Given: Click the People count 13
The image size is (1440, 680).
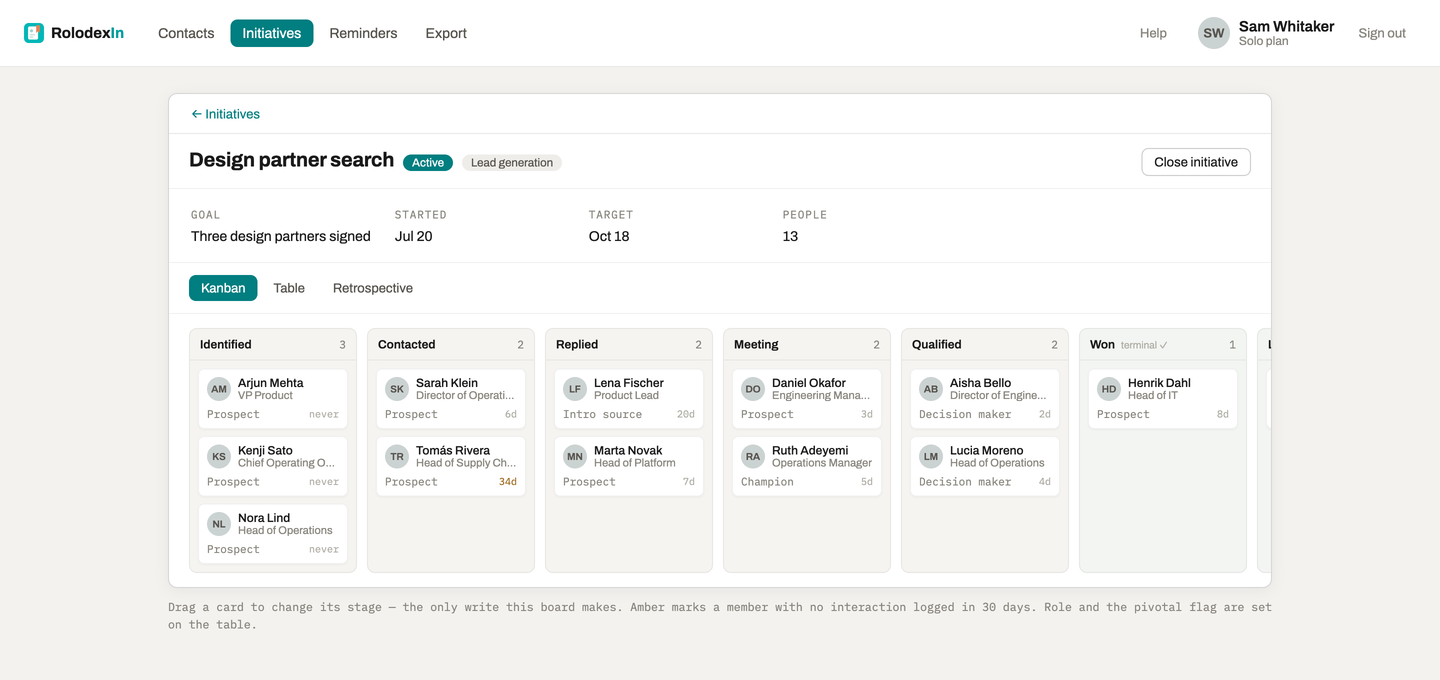Looking at the screenshot, I should point(790,236).
